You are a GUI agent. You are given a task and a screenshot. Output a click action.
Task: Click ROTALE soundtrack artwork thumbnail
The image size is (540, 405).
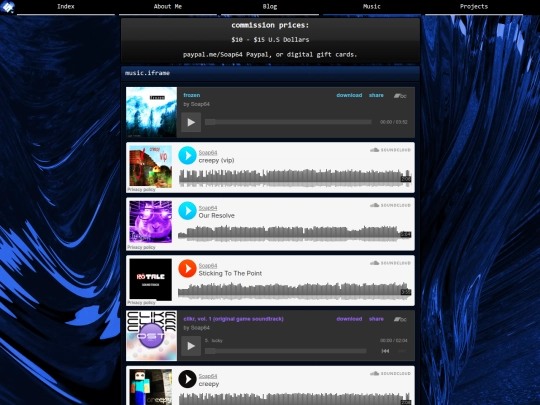[150, 280]
